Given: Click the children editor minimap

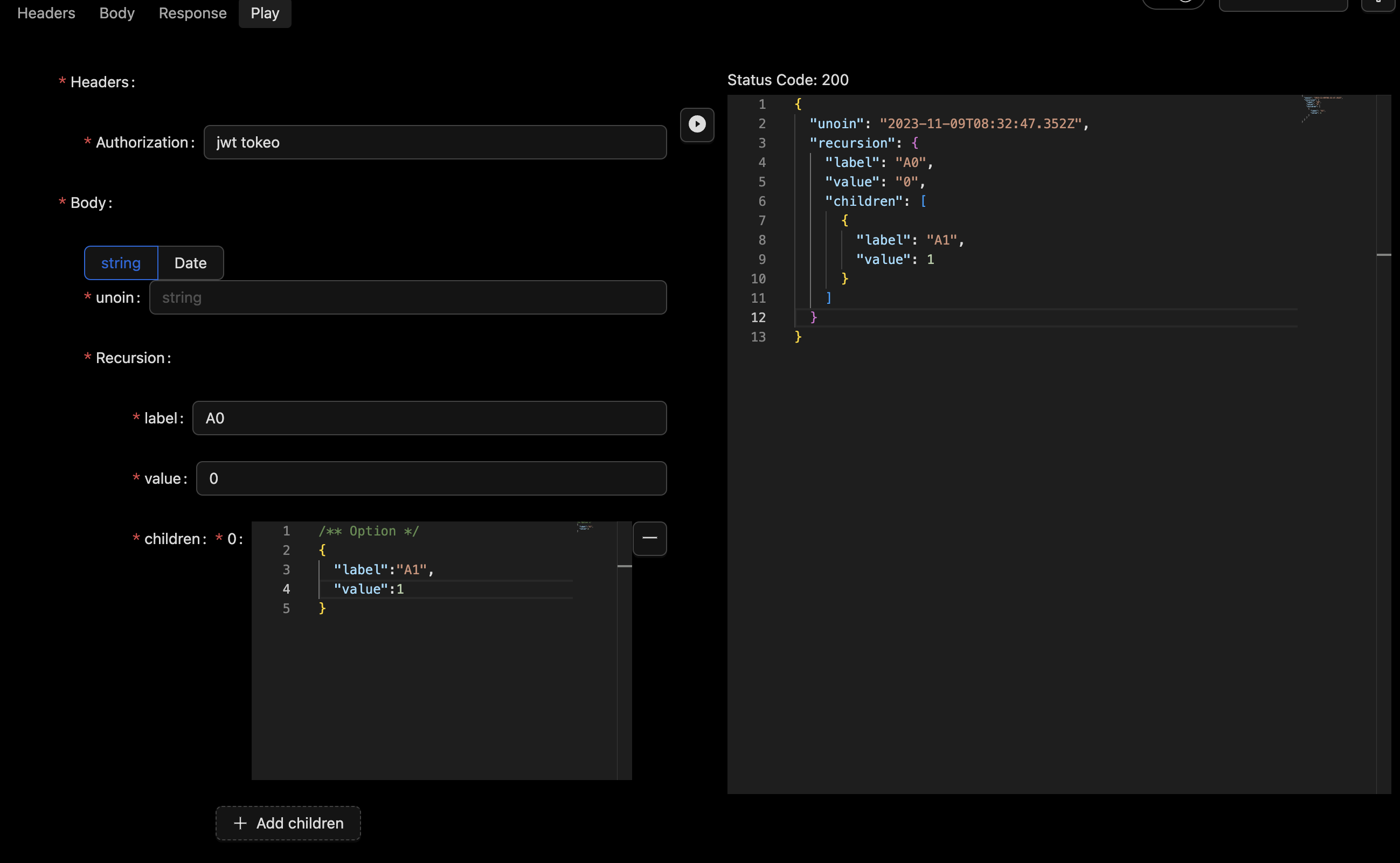Looking at the screenshot, I should pos(584,528).
